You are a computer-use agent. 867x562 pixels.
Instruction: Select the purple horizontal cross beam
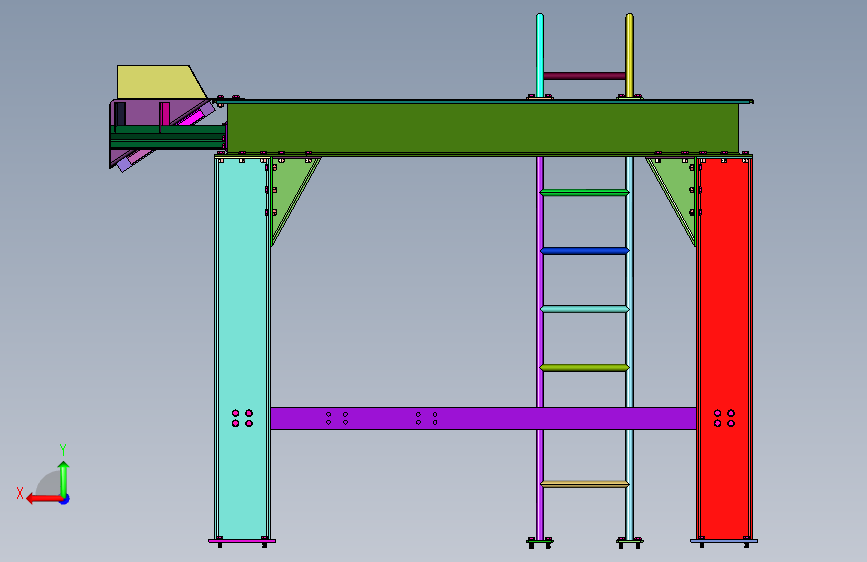pyautogui.click(x=483, y=418)
